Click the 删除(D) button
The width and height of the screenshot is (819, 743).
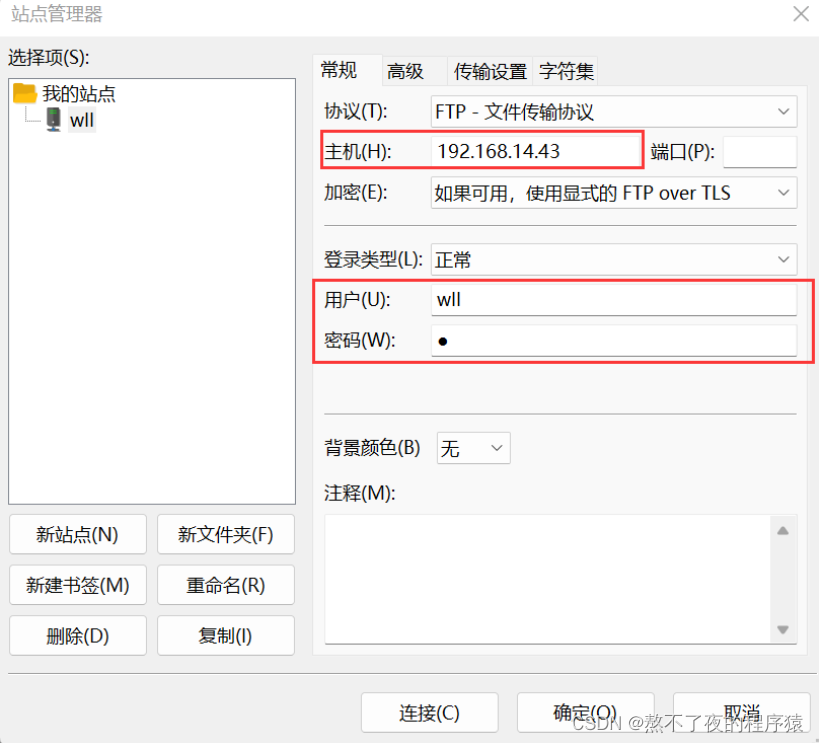point(77,635)
